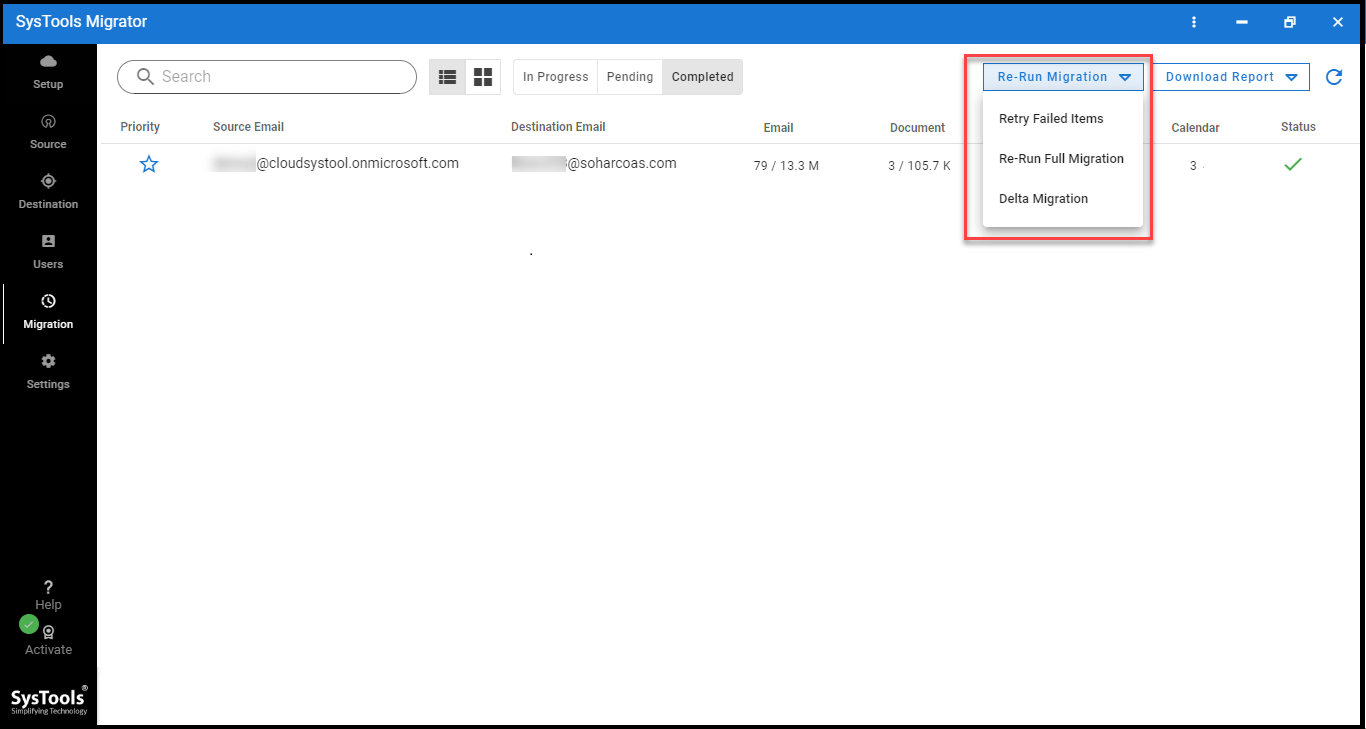This screenshot has height=729, width=1366.
Task: Click into the Search field
Action: pos(267,77)
